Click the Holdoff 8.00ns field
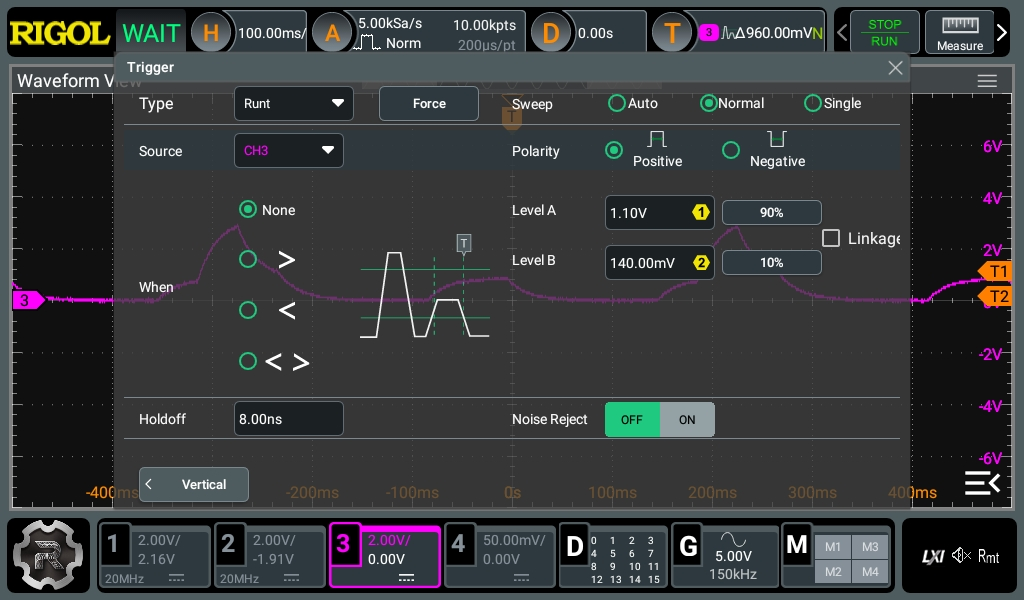The height and width of the screenshot is (600, 1024). pyautogui.click(x=288, y=419)
